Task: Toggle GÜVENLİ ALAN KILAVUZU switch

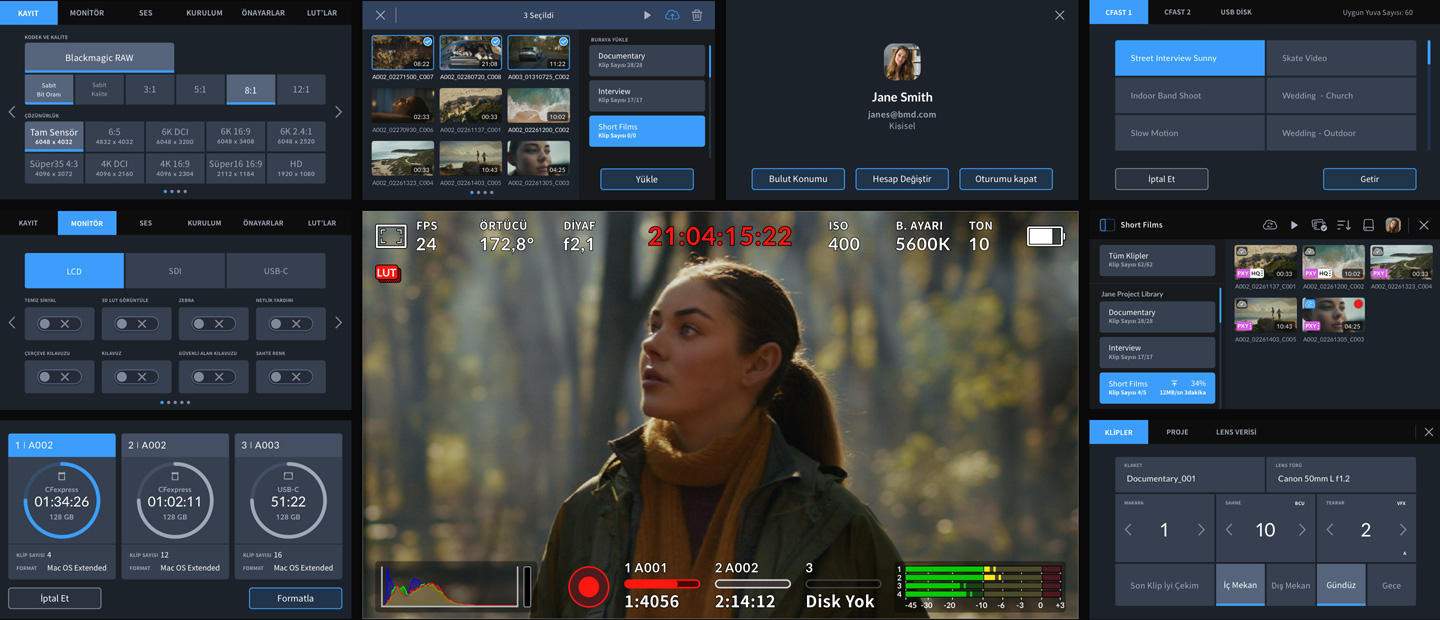Action: coord(213,377)
